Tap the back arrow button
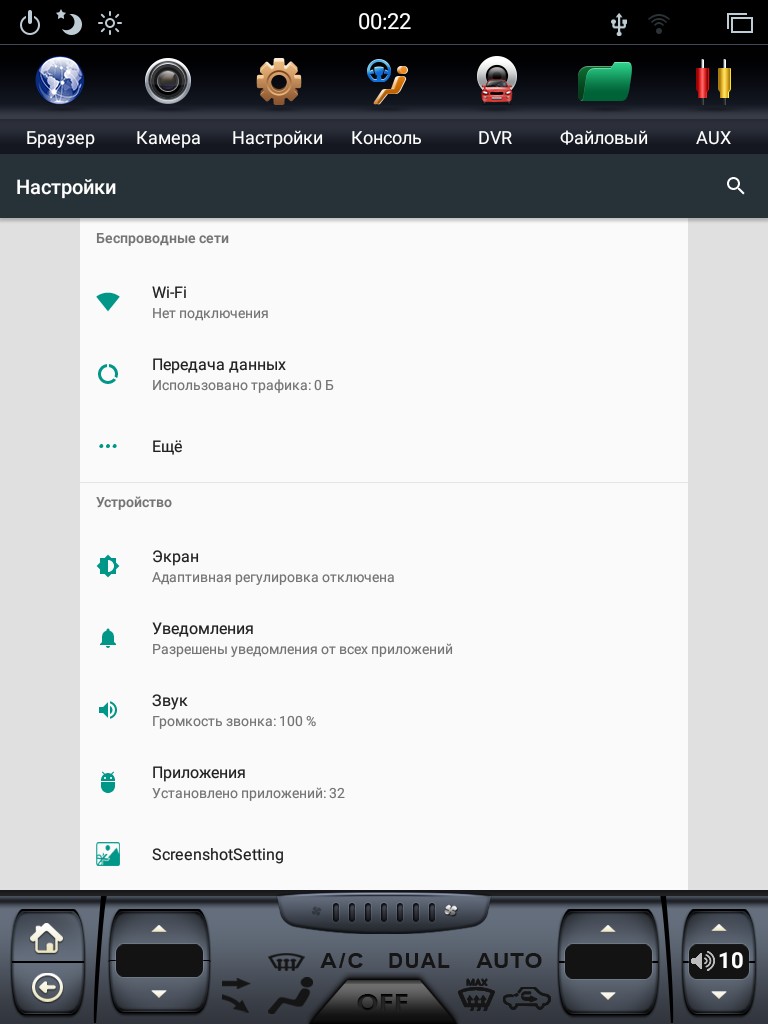The image size is (768, 1024). tap(47, 987)
